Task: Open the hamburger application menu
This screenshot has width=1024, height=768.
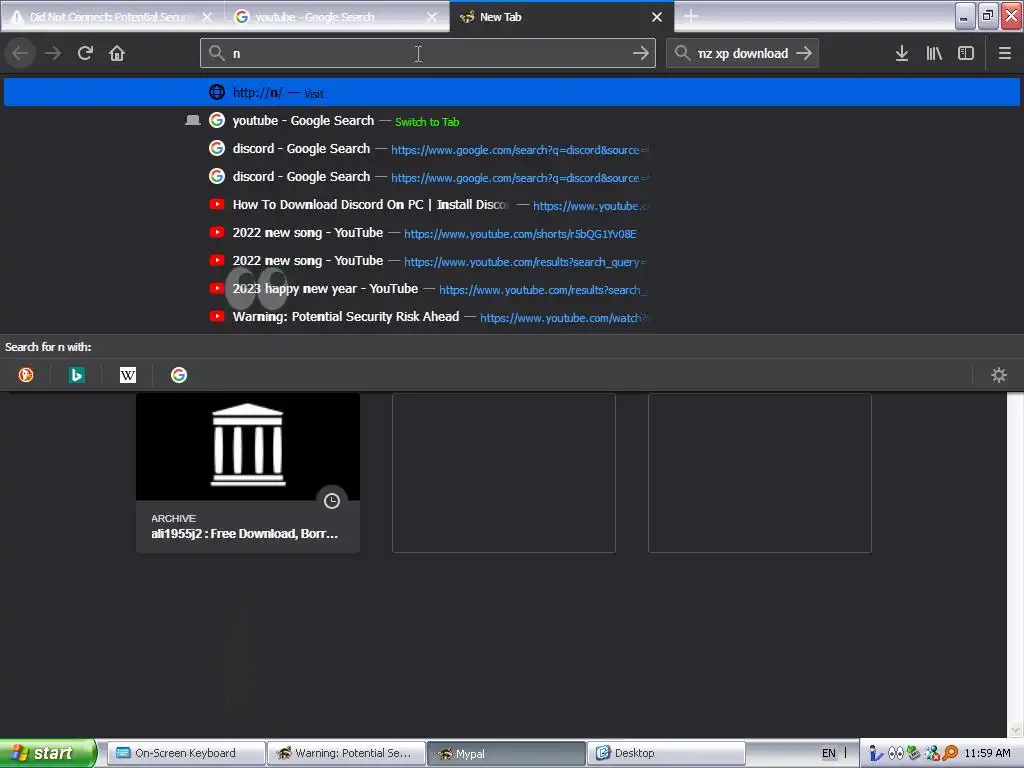Action: 1005,53
